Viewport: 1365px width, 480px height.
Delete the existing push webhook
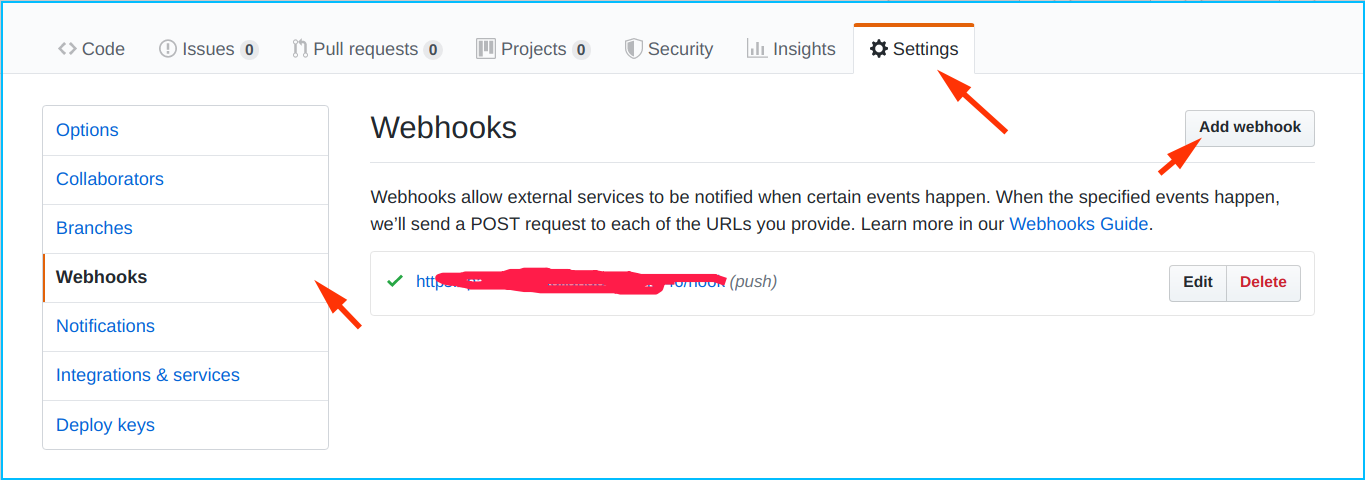tap(1263, 282)
